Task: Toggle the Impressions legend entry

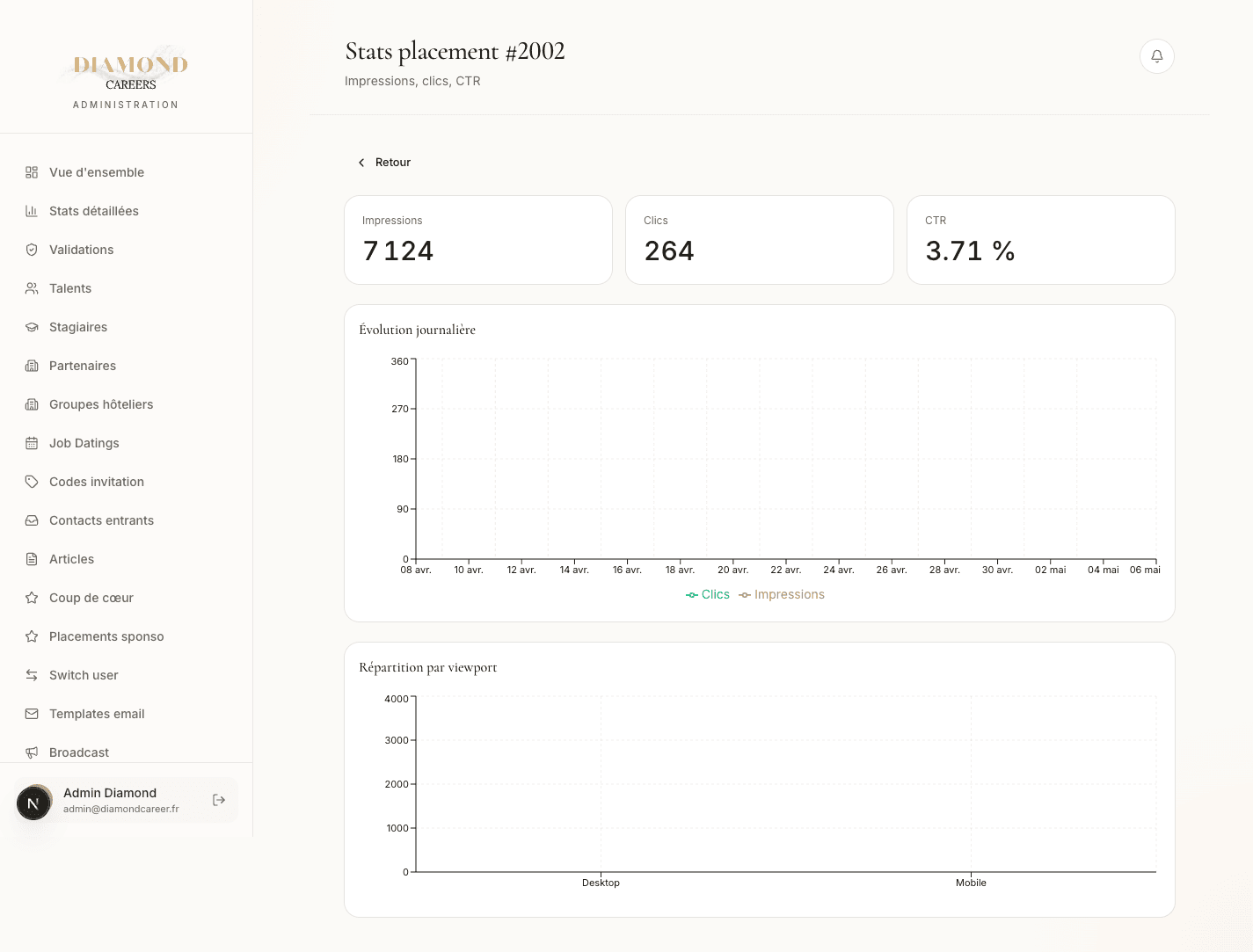Action: coord(782,594)
